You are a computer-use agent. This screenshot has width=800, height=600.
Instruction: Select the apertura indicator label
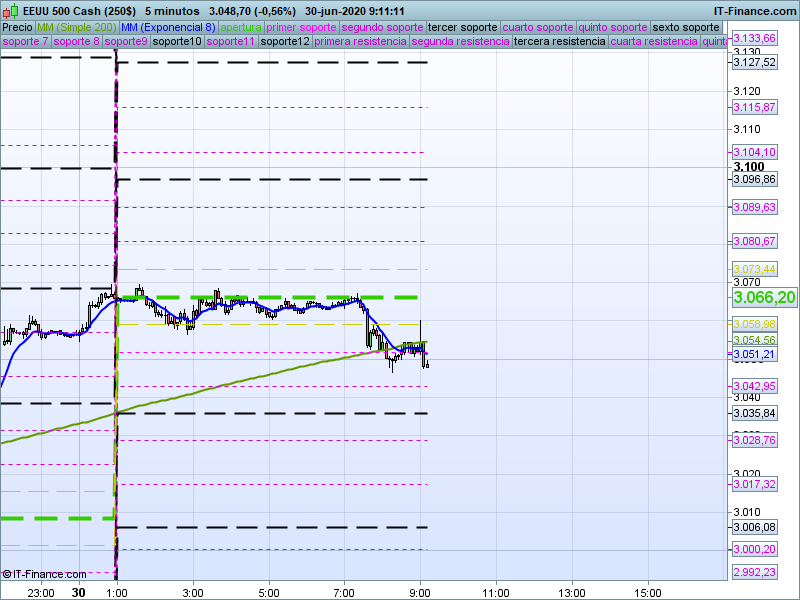pos(241,28)
